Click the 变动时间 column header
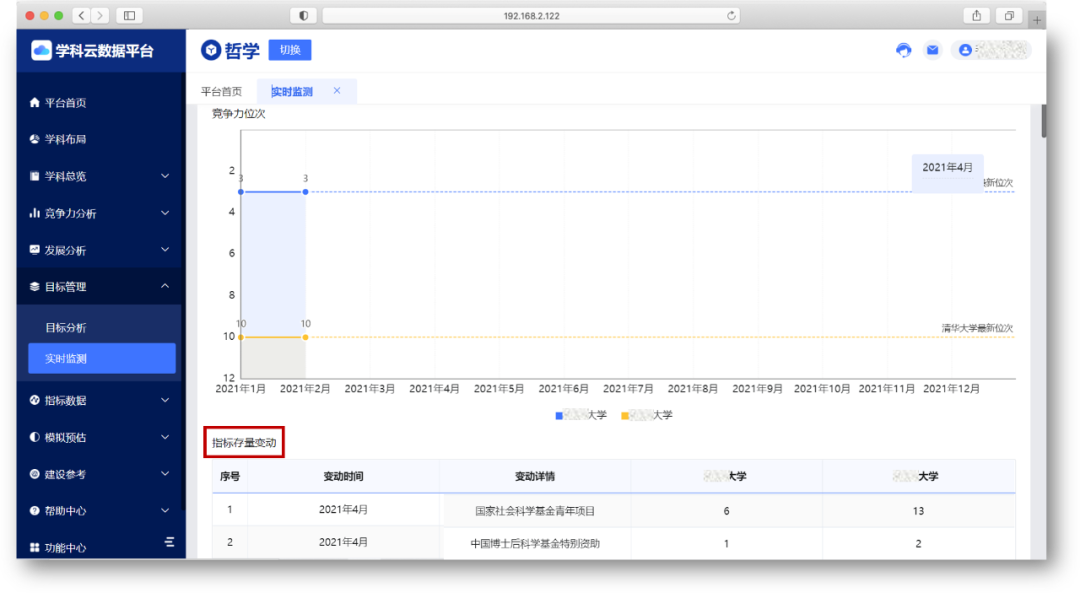Image resolution: width=1080 pixels, height=593 pixels. tap(343, 476)
